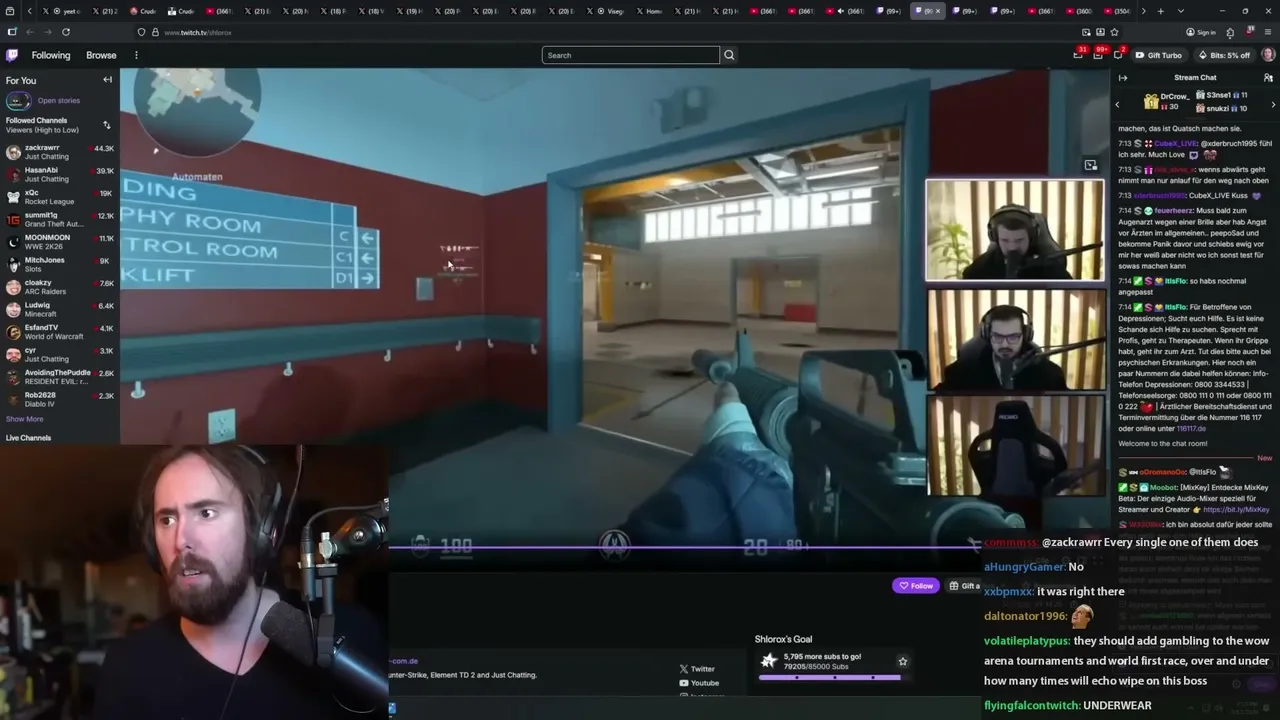The height and width of the screenshot is (720, 1280).
Task: Open the Twitter social link
Action: click(697, 669)
